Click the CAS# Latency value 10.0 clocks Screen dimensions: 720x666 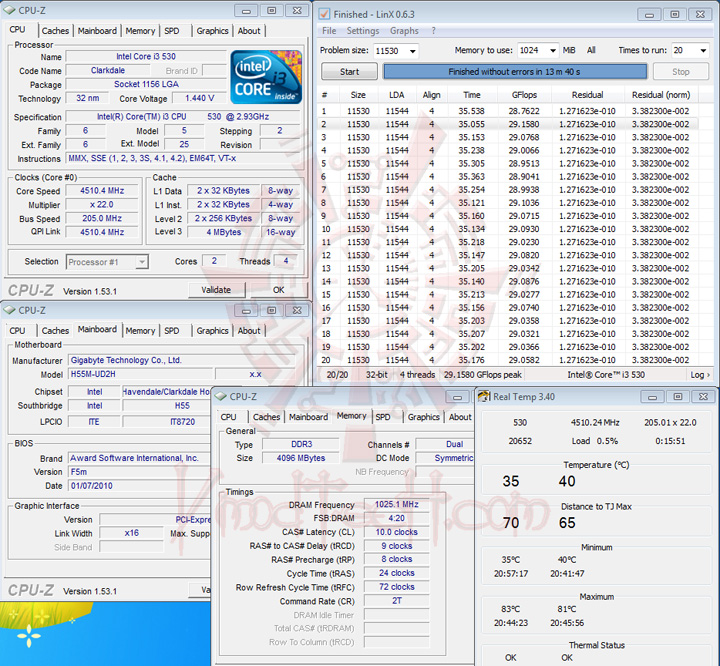[396, 532]
